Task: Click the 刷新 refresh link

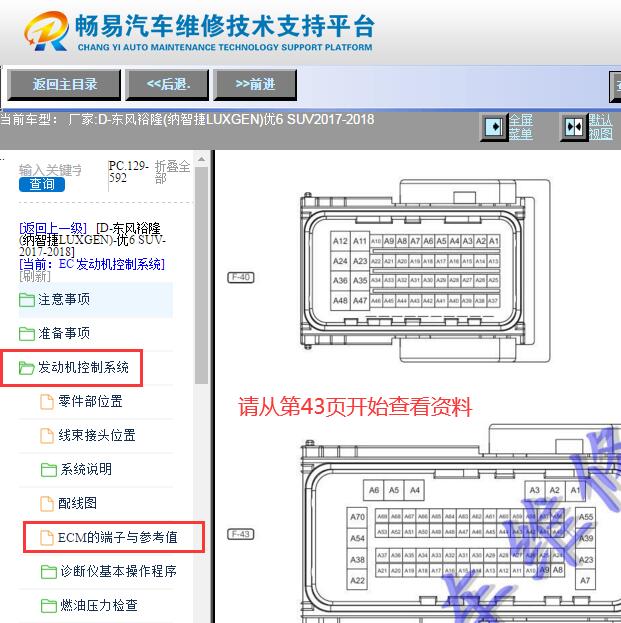Action: point(35,276)
